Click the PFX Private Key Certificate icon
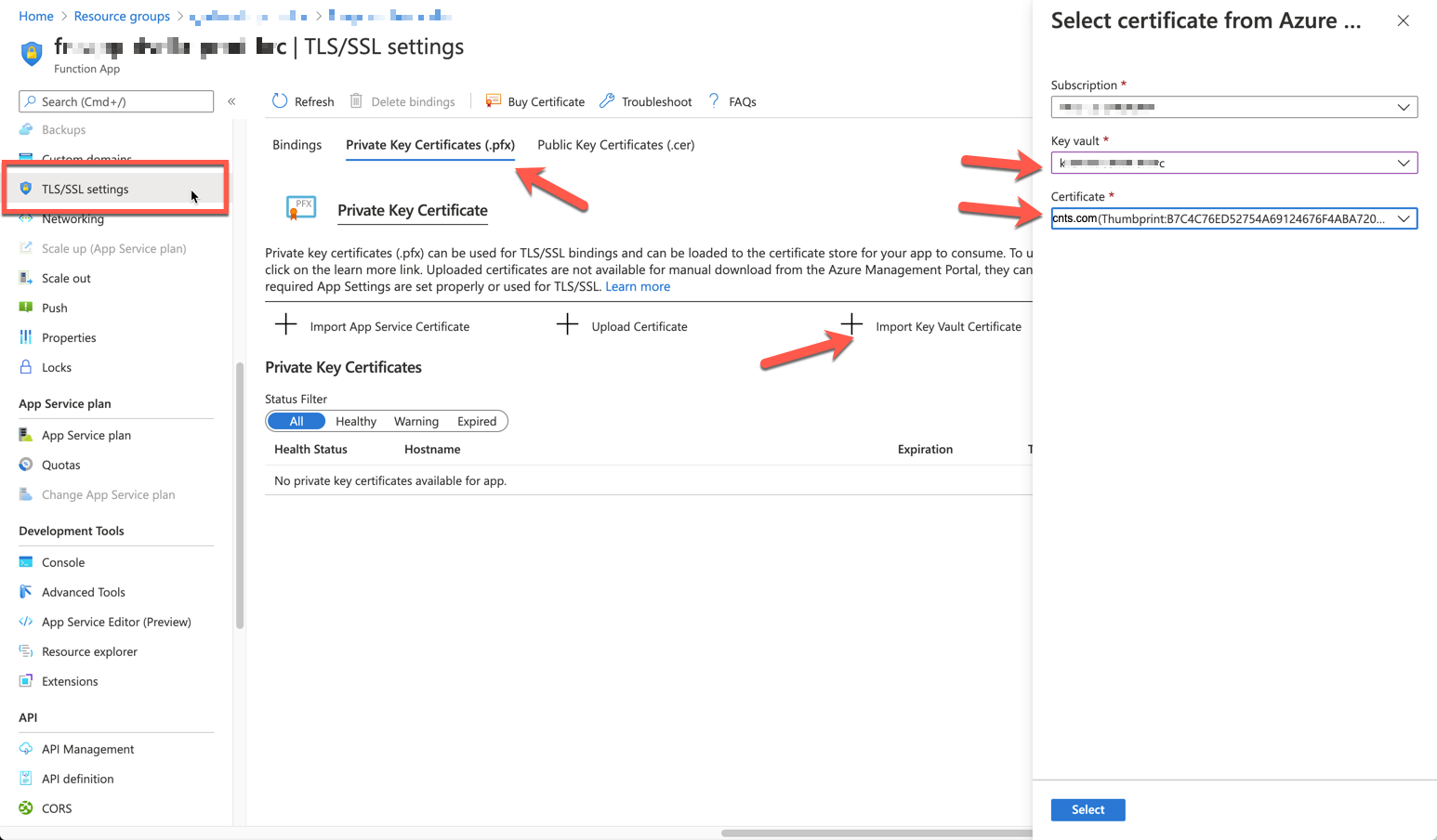 301,208
